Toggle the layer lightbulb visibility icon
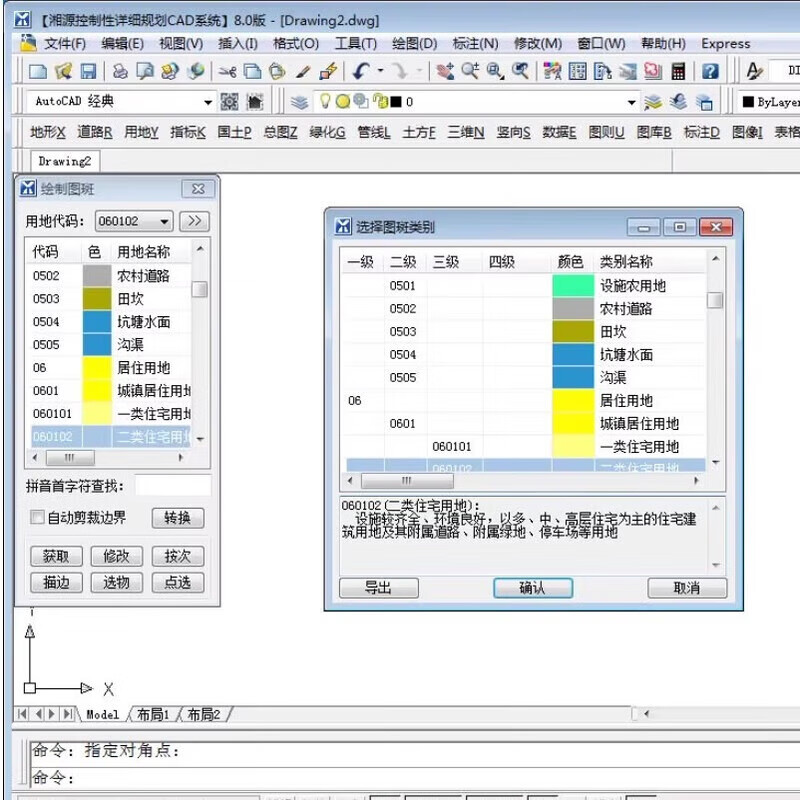Screen dimensions: 800x800 tap(324, 100)
